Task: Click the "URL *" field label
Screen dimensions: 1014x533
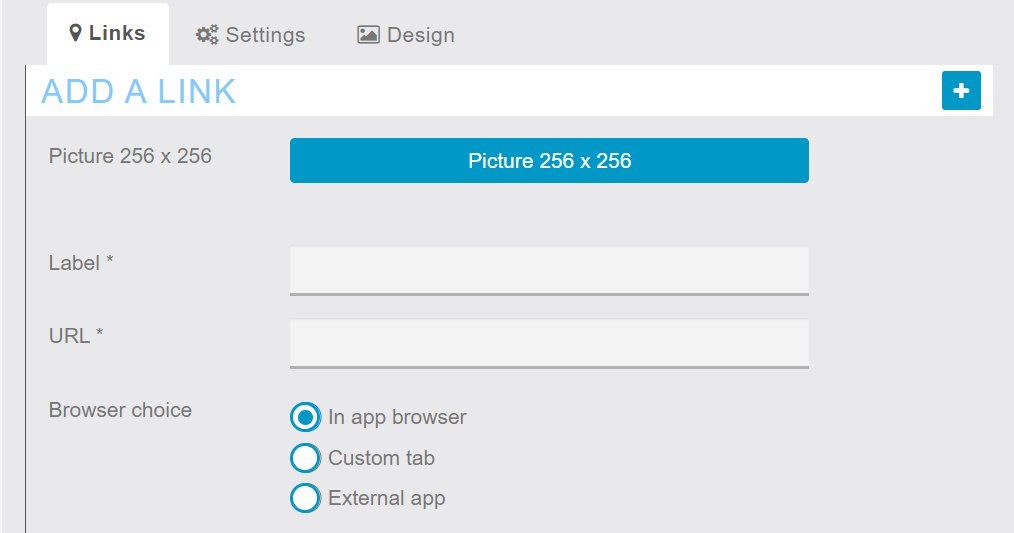Action: 76,336
